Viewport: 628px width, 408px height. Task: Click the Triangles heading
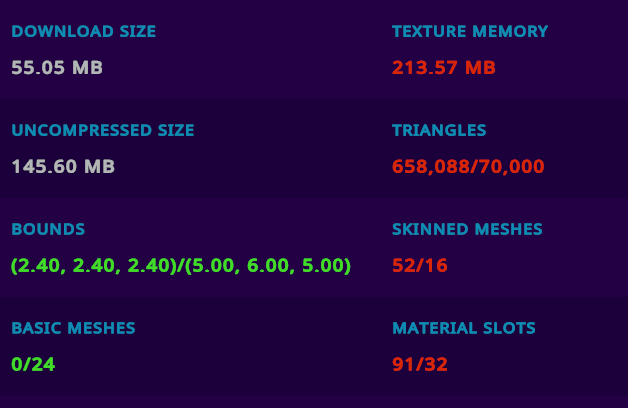[x=439, y=131]
